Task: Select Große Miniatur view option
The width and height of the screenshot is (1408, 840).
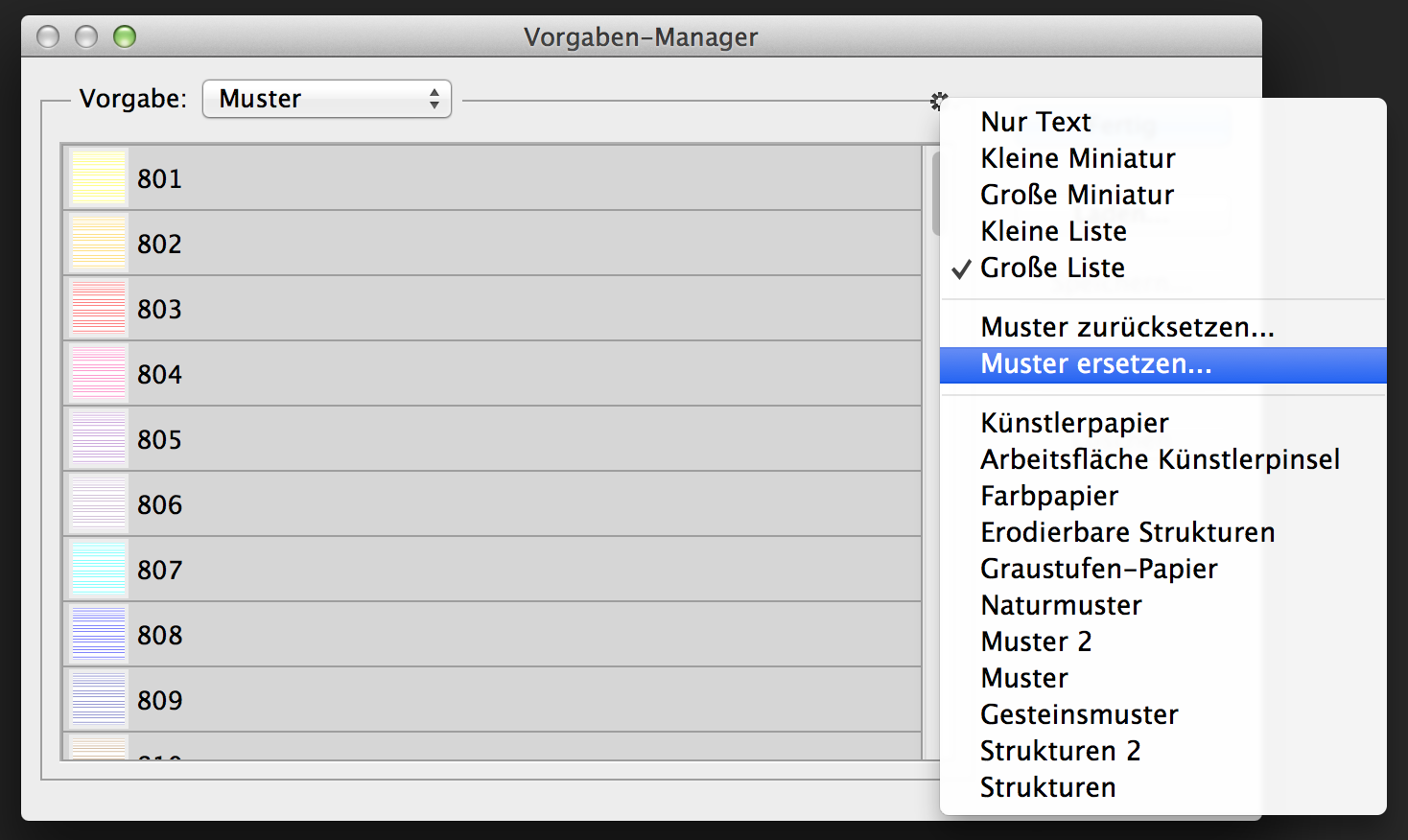Action: tap(1076, 195)
